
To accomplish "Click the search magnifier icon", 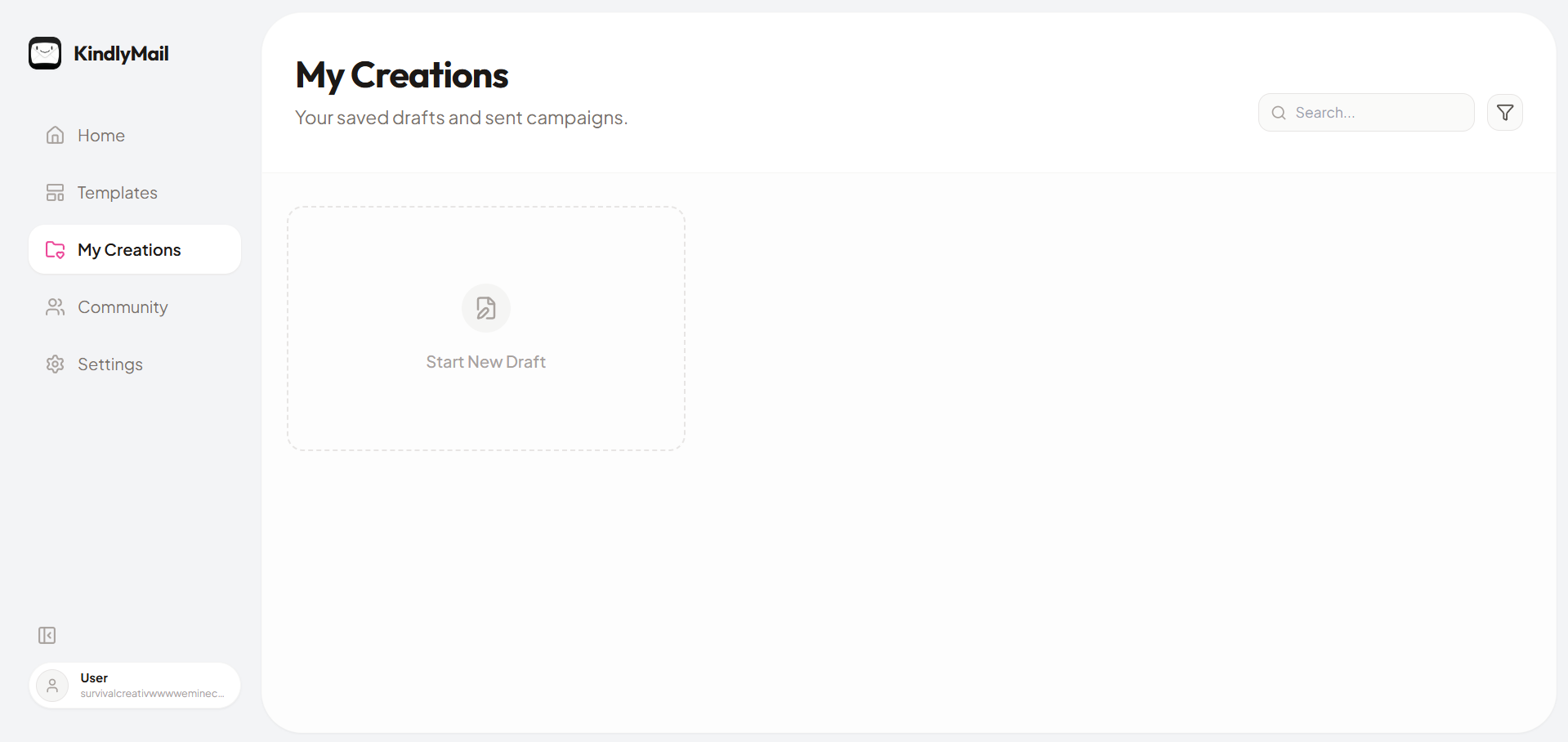I will [1278, 112].
